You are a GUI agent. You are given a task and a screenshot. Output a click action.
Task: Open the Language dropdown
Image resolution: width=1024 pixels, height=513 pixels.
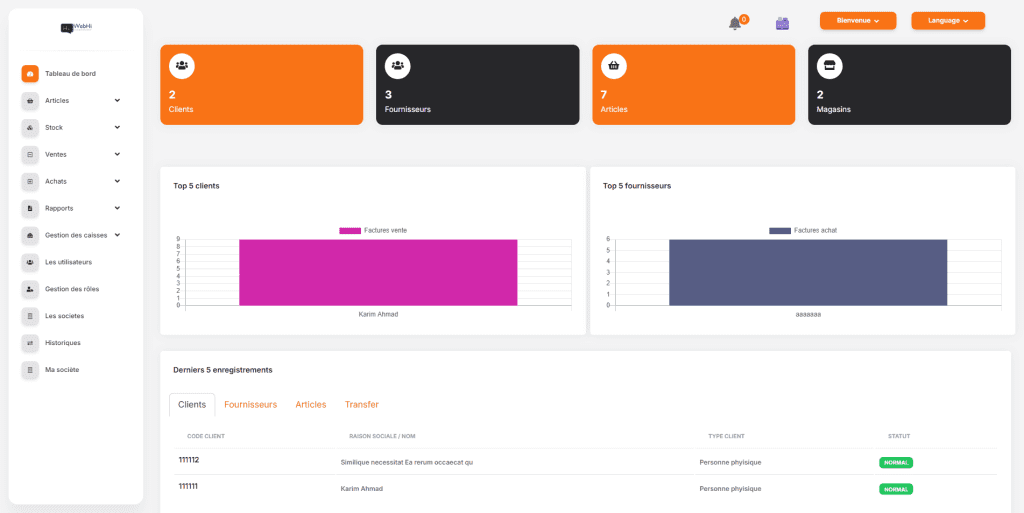(x=947, y=21)
